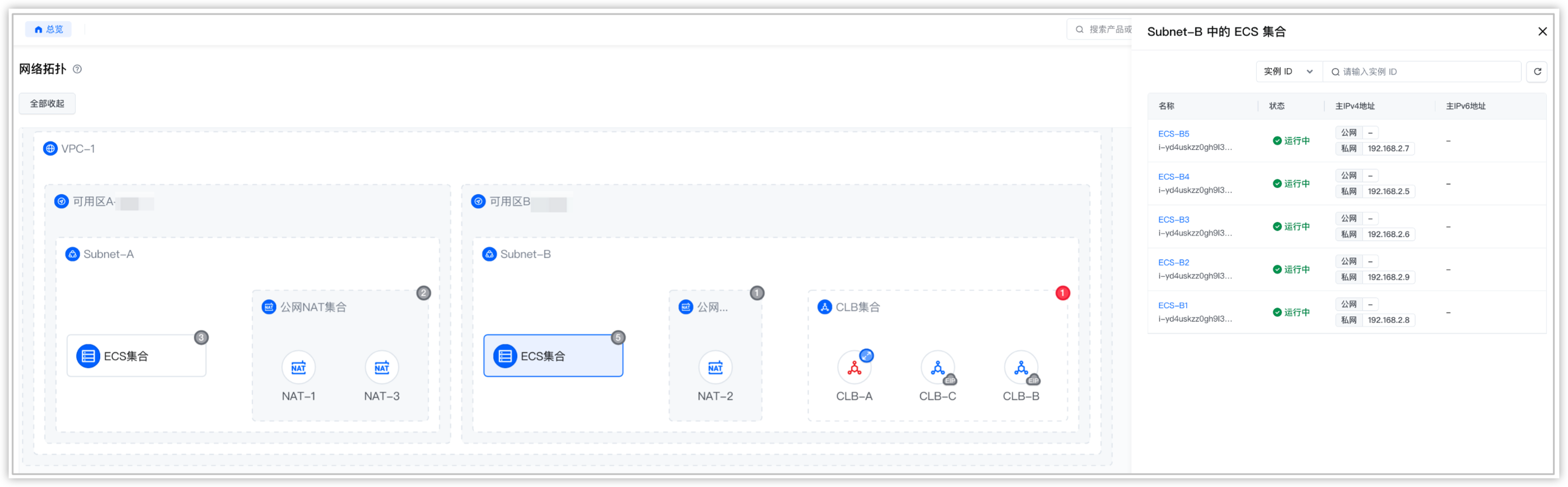Select the ECS集合 node in Subnet-A
The image size is (1568, 487).
click(x=136, y=355)
